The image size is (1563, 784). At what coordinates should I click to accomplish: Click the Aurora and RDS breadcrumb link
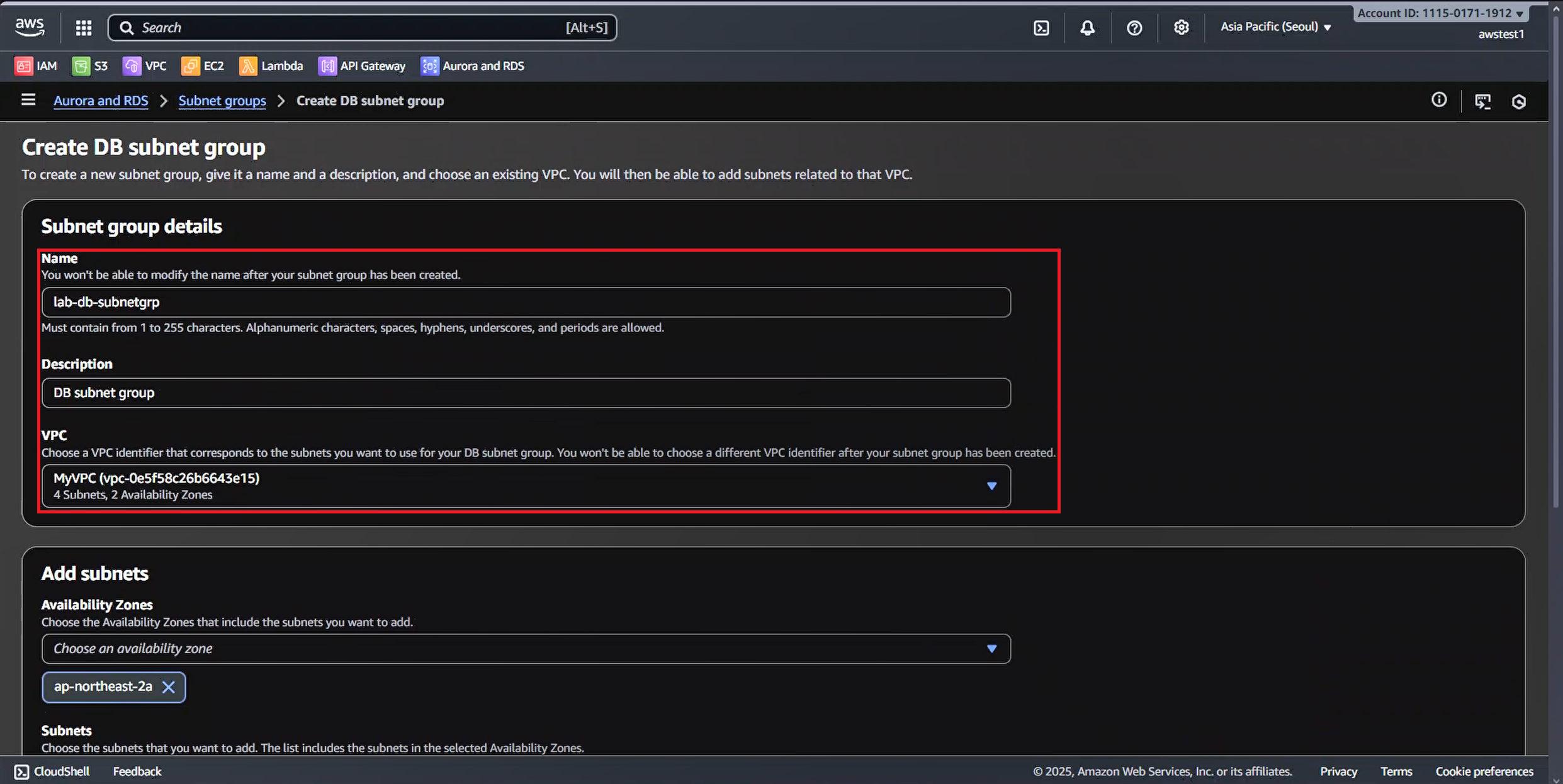click(x=101, y=101)
